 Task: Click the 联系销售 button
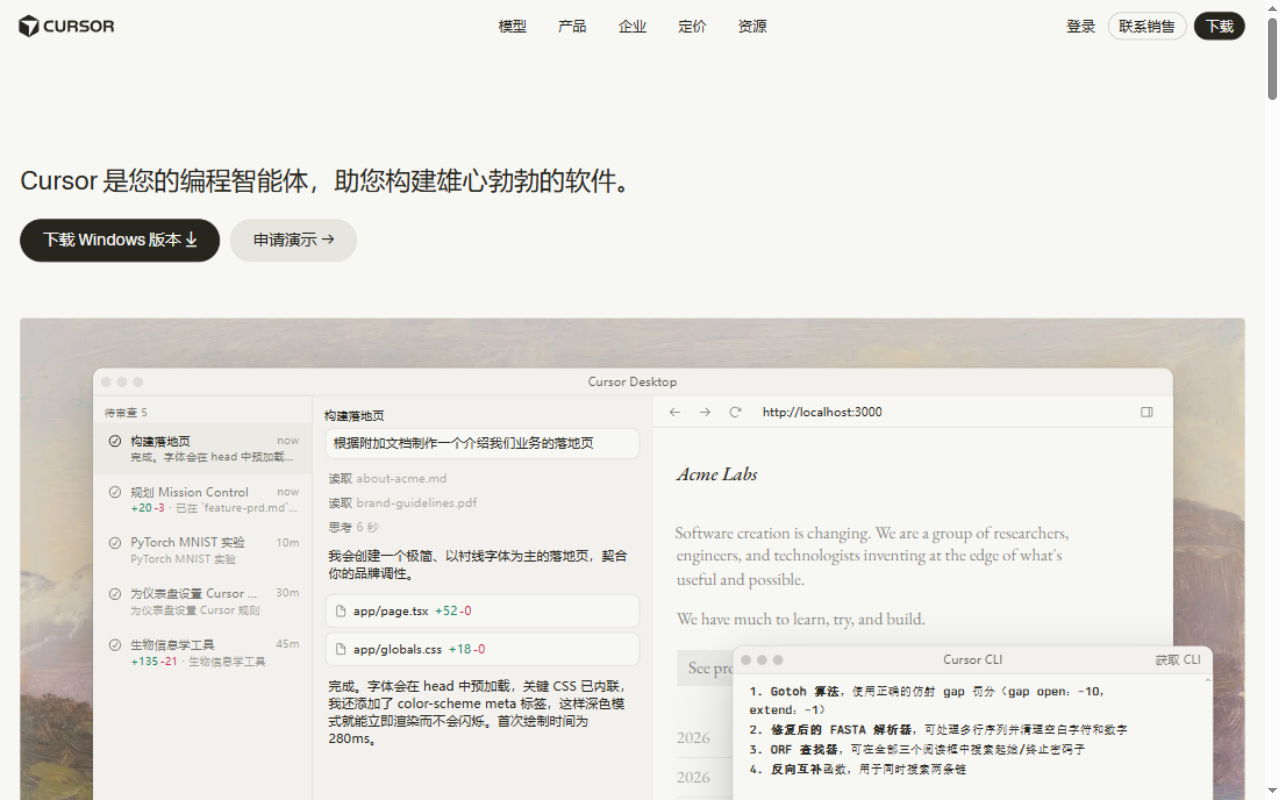click(x=1147, y=26)
